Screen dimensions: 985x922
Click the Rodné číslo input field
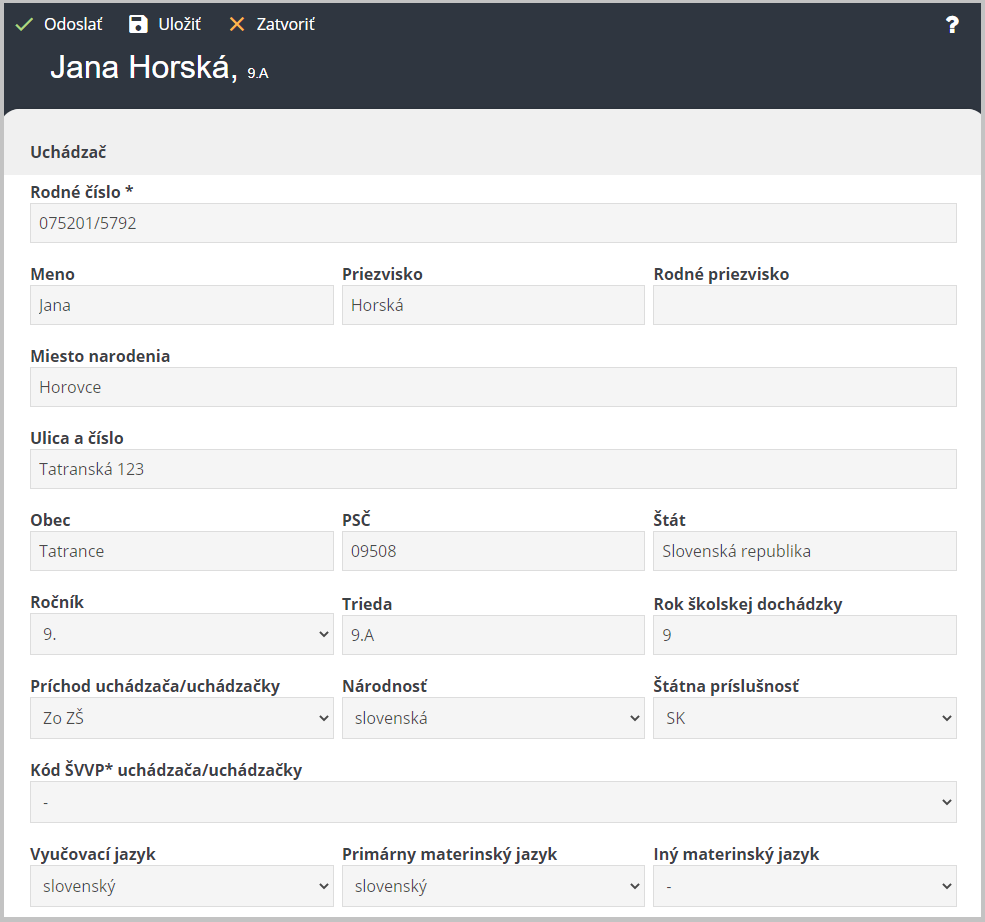click(x=493, y=223)
